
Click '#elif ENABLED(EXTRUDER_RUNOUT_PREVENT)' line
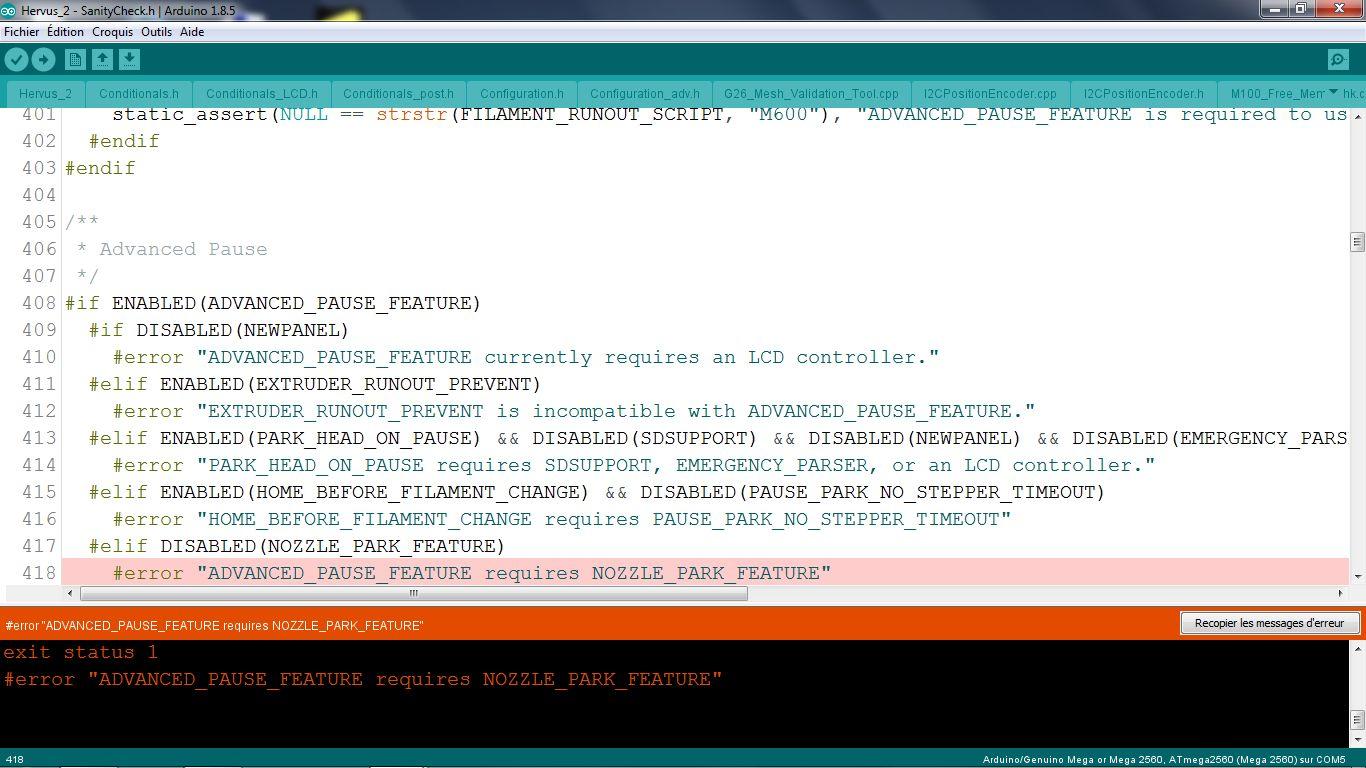(315, 384)
